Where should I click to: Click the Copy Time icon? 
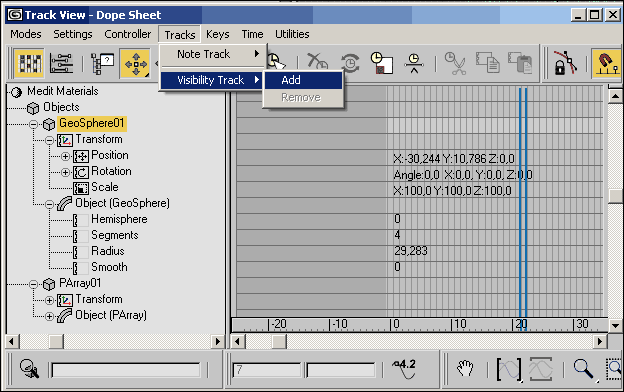click(488, 62)
